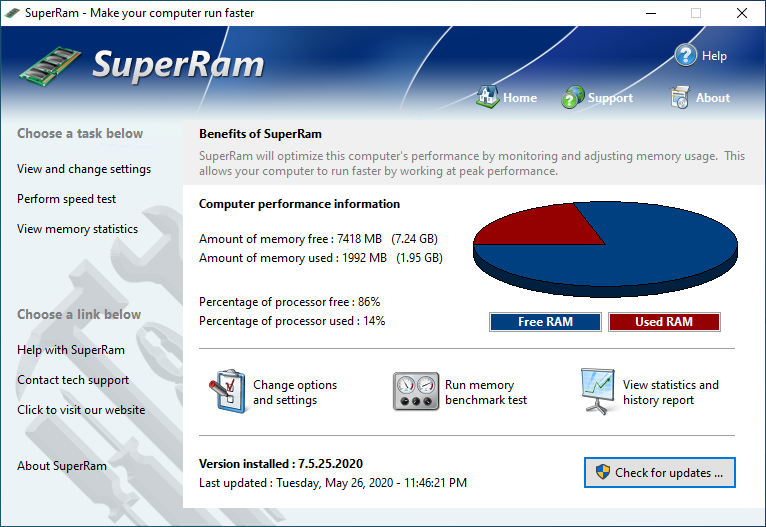766x527 pixels.
Task: Open the About tab label
Action: click(x=713, y=98)
